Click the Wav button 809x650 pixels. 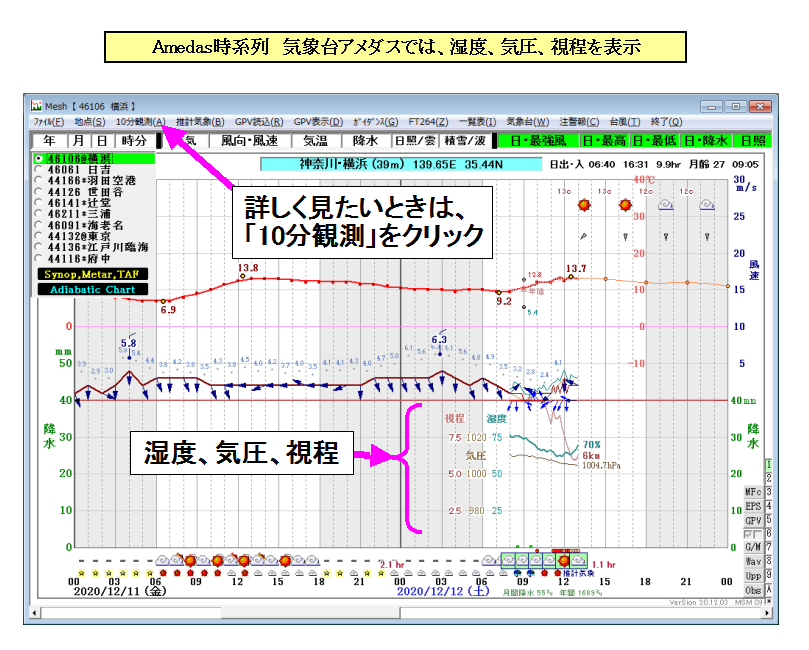pos(753,561)
